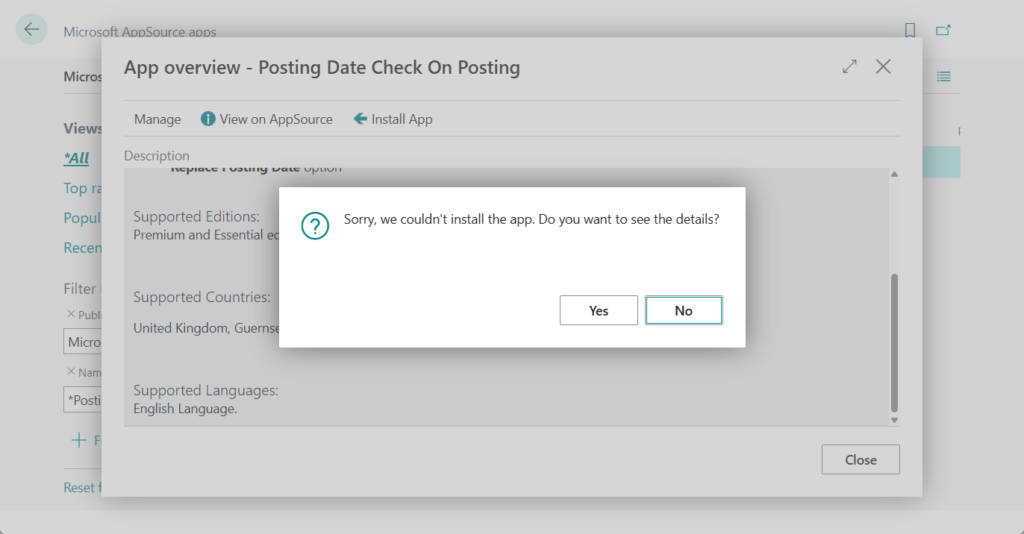Screen dimensions: 1024x534
Task: Remove the Publisher filter with its X
Action: click(x=70, y=314)
